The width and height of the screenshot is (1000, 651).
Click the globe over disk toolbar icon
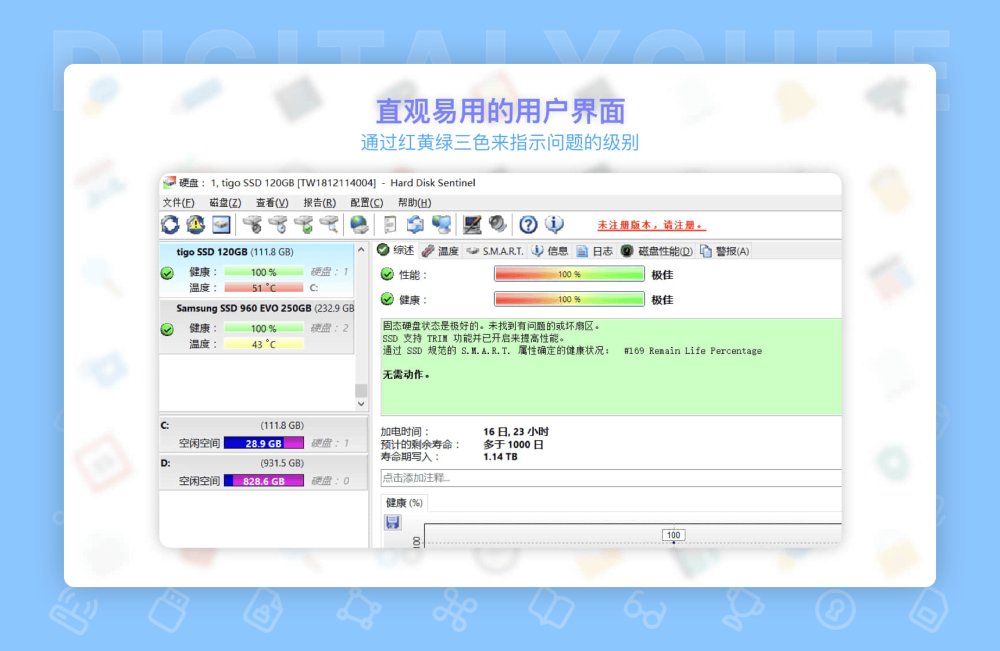tap(359, 224)
